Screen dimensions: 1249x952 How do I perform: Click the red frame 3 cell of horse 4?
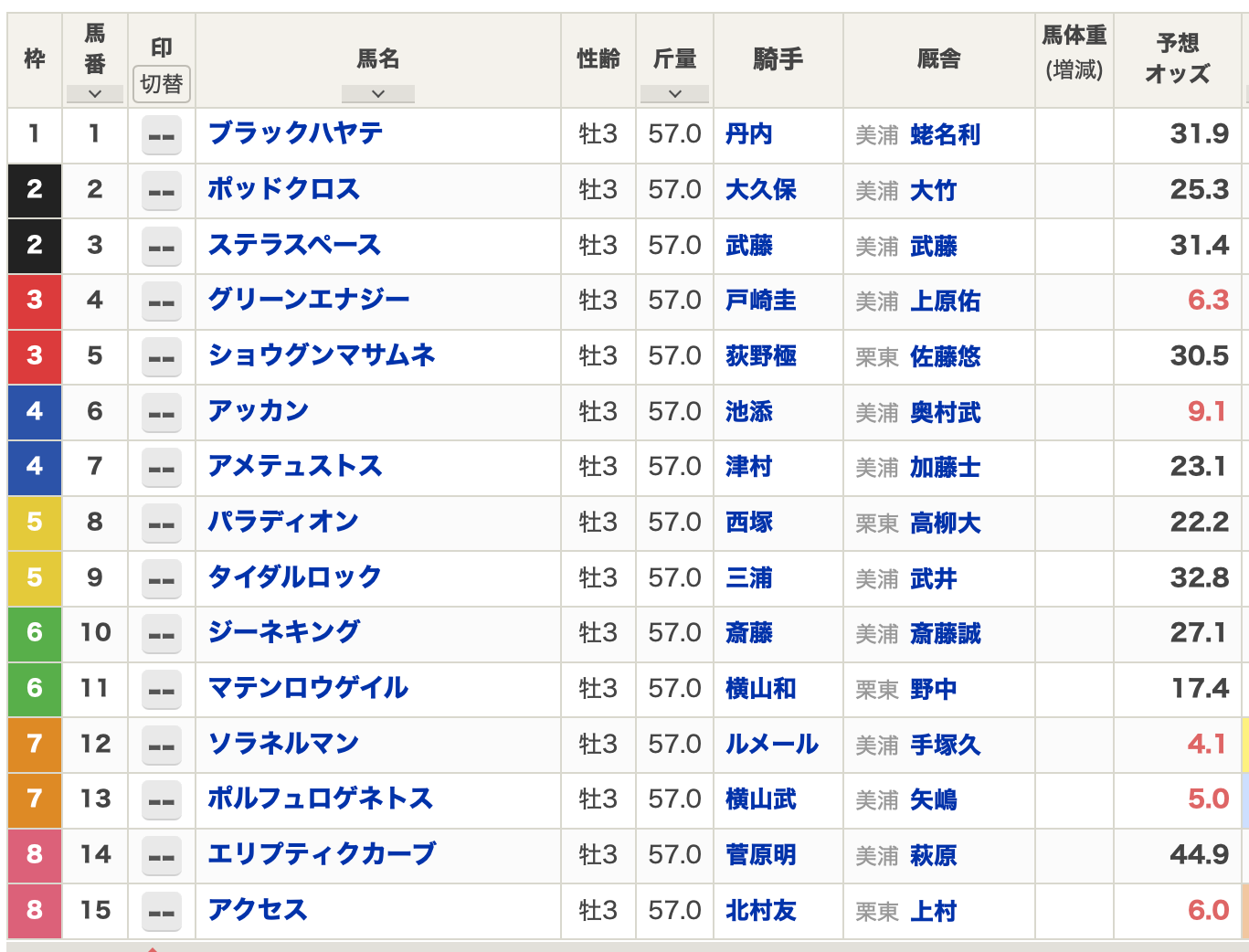[x=35, y=301]
